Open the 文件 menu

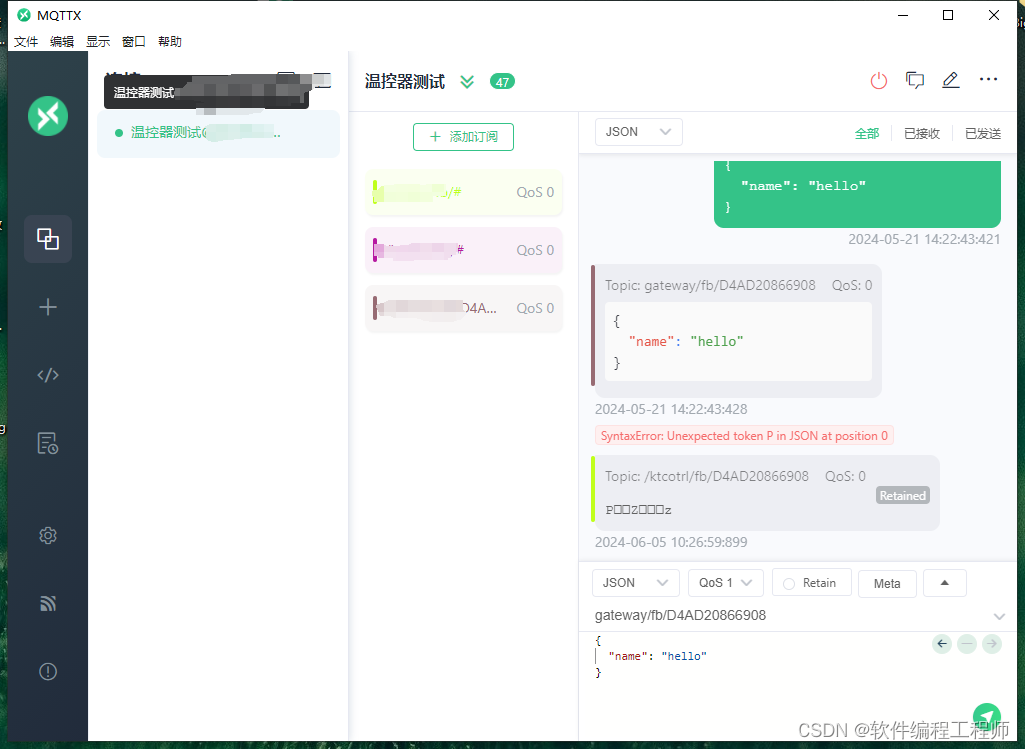26,42
